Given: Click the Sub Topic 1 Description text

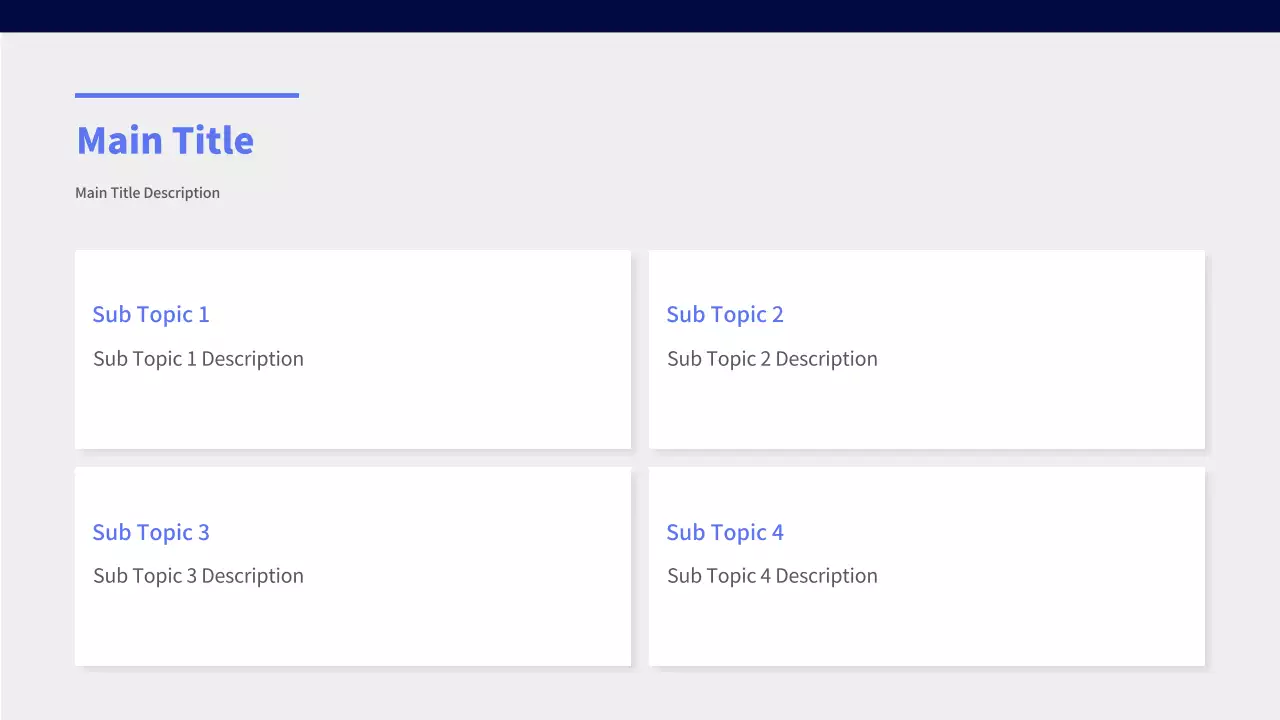Looking at the screenshot, I should (x=198, y=359).
